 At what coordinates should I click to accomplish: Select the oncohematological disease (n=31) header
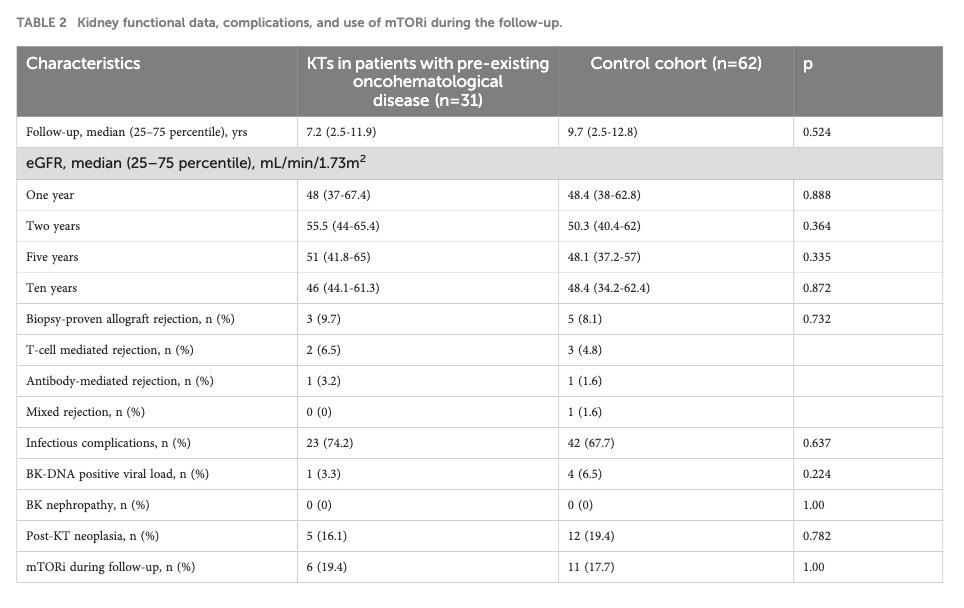pos(428,82)
